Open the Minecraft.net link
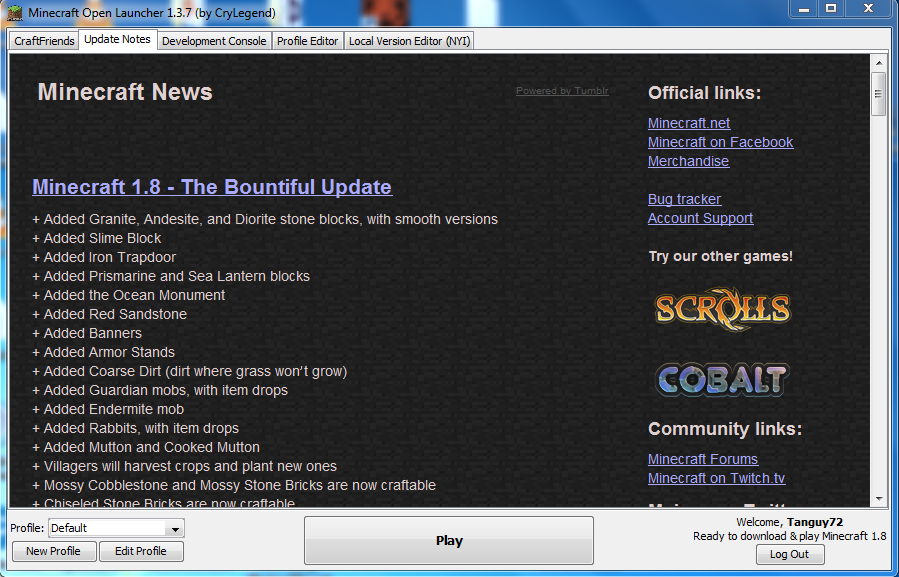The image size is (899, 577). (x=689, y=123)
